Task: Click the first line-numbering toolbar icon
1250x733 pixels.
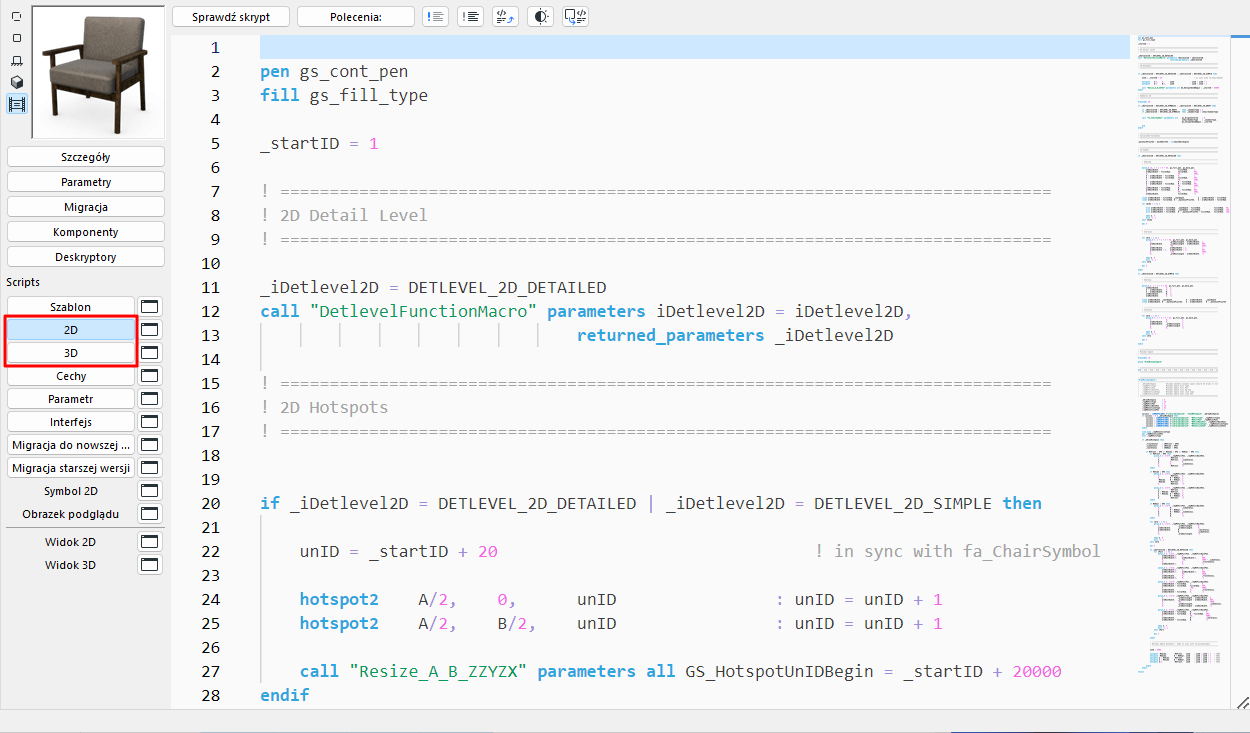Action: [434, 16]
